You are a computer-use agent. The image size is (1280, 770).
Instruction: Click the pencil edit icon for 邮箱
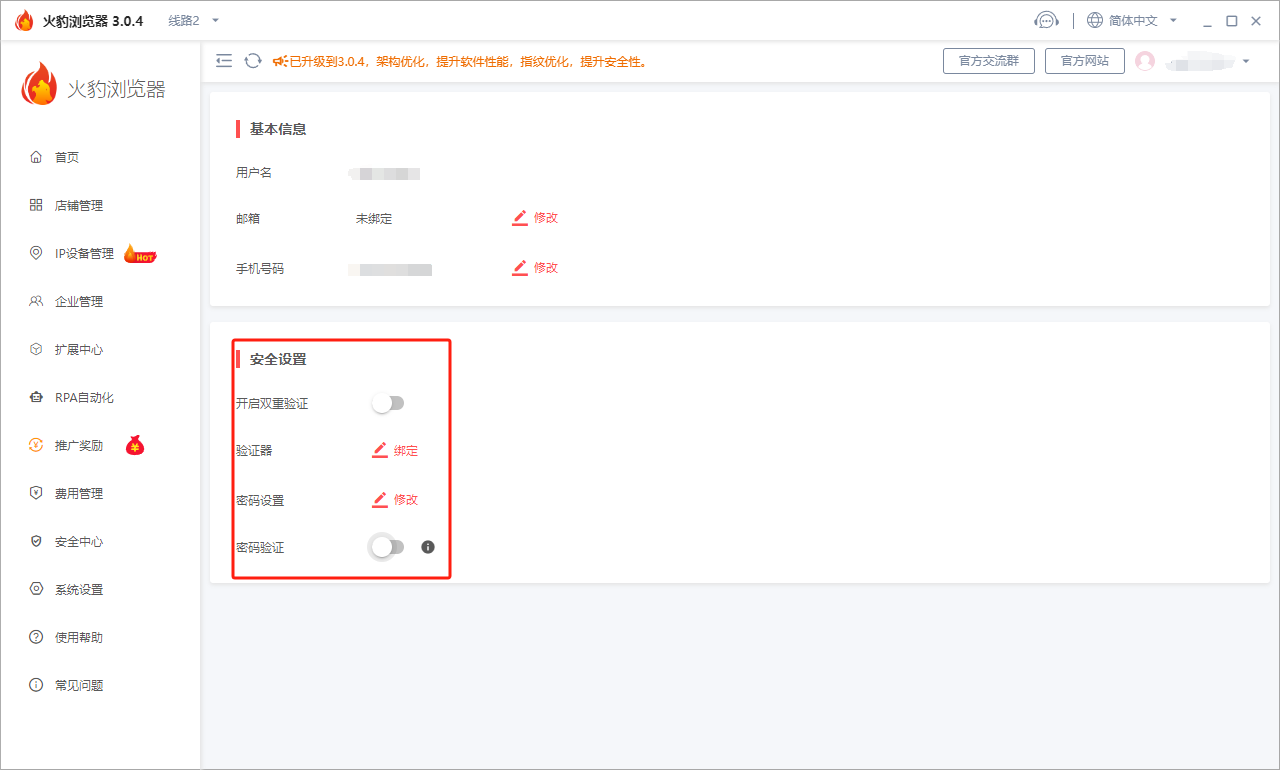(520, 218)
